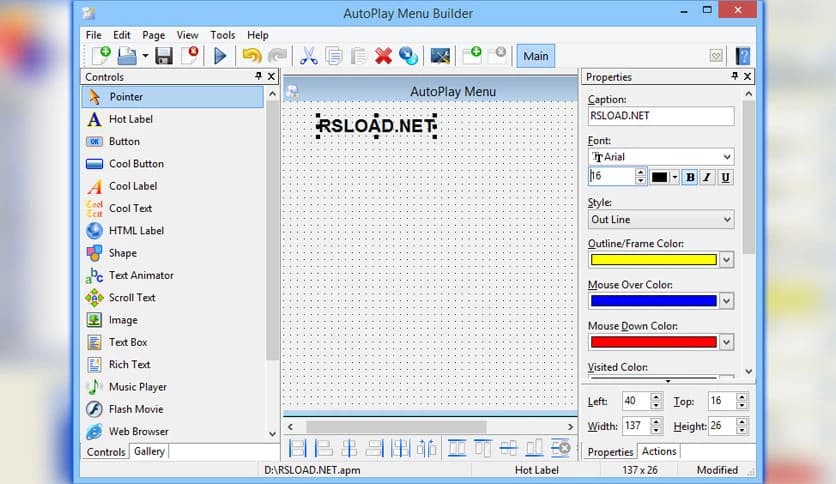This screenshot has height=484, width=836.
Task: Paste control from the clipboard icon
Action: pyautogui.click(x=358, y=55)
